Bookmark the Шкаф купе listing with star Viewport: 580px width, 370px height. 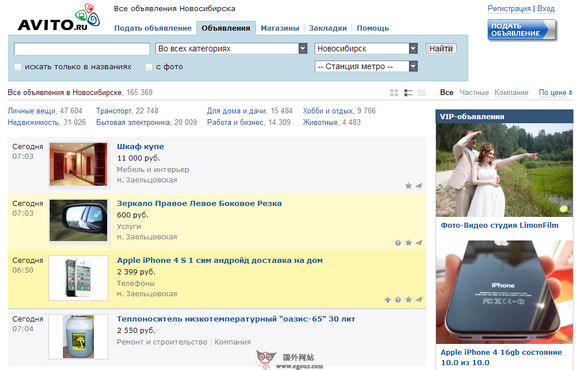click(408, 186)
